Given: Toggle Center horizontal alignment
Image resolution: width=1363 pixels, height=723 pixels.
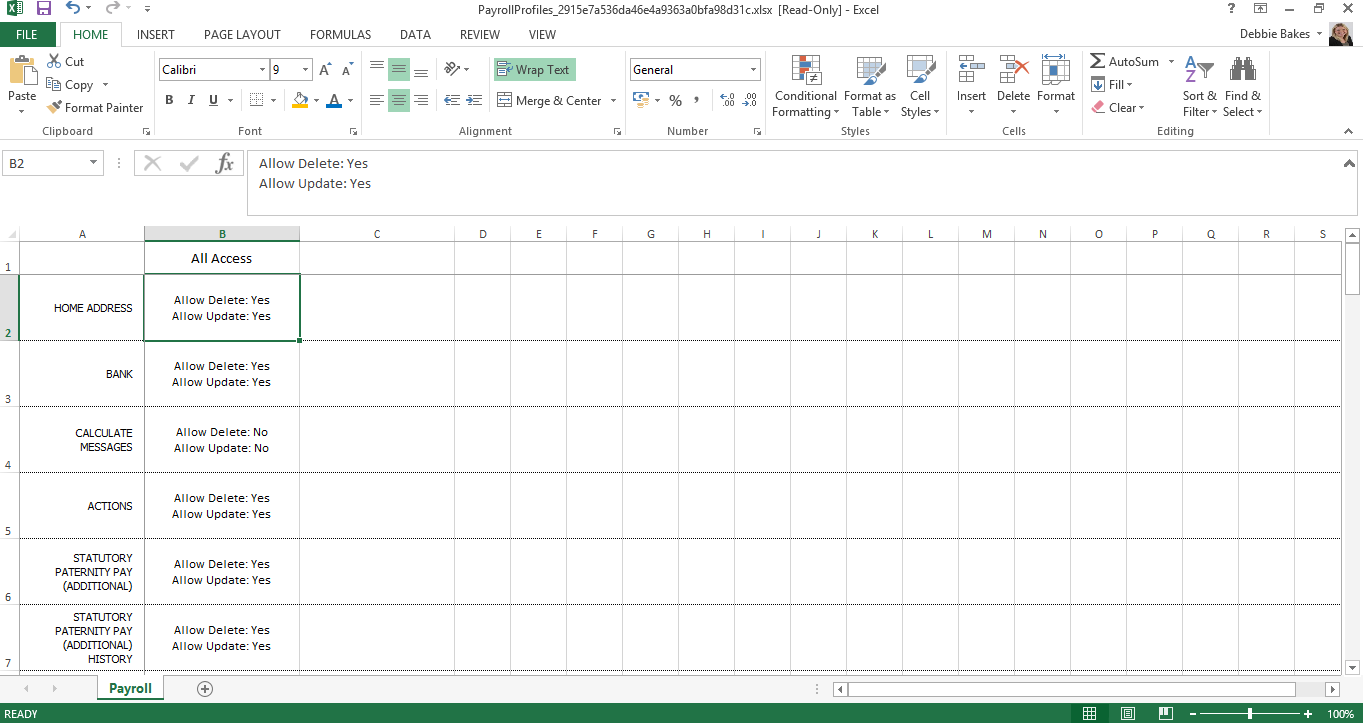Looking at the screenshot, I should tap(399, 100).
